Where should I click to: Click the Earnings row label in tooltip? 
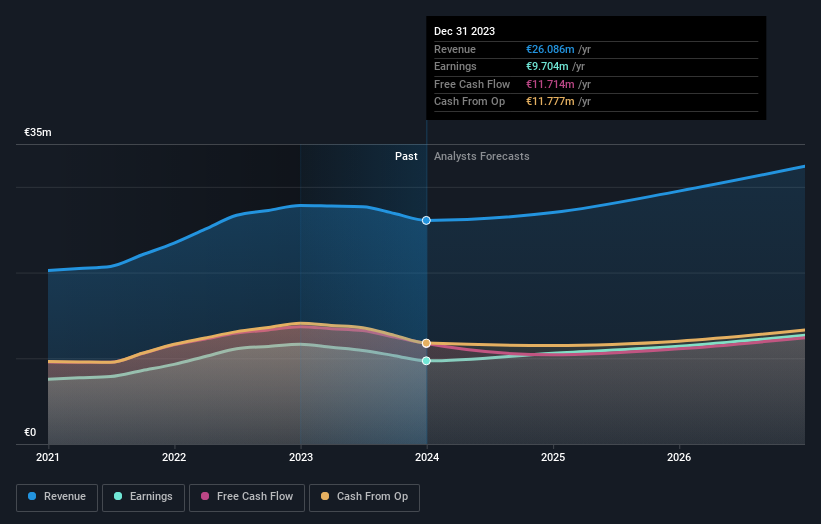click(455, 66)
